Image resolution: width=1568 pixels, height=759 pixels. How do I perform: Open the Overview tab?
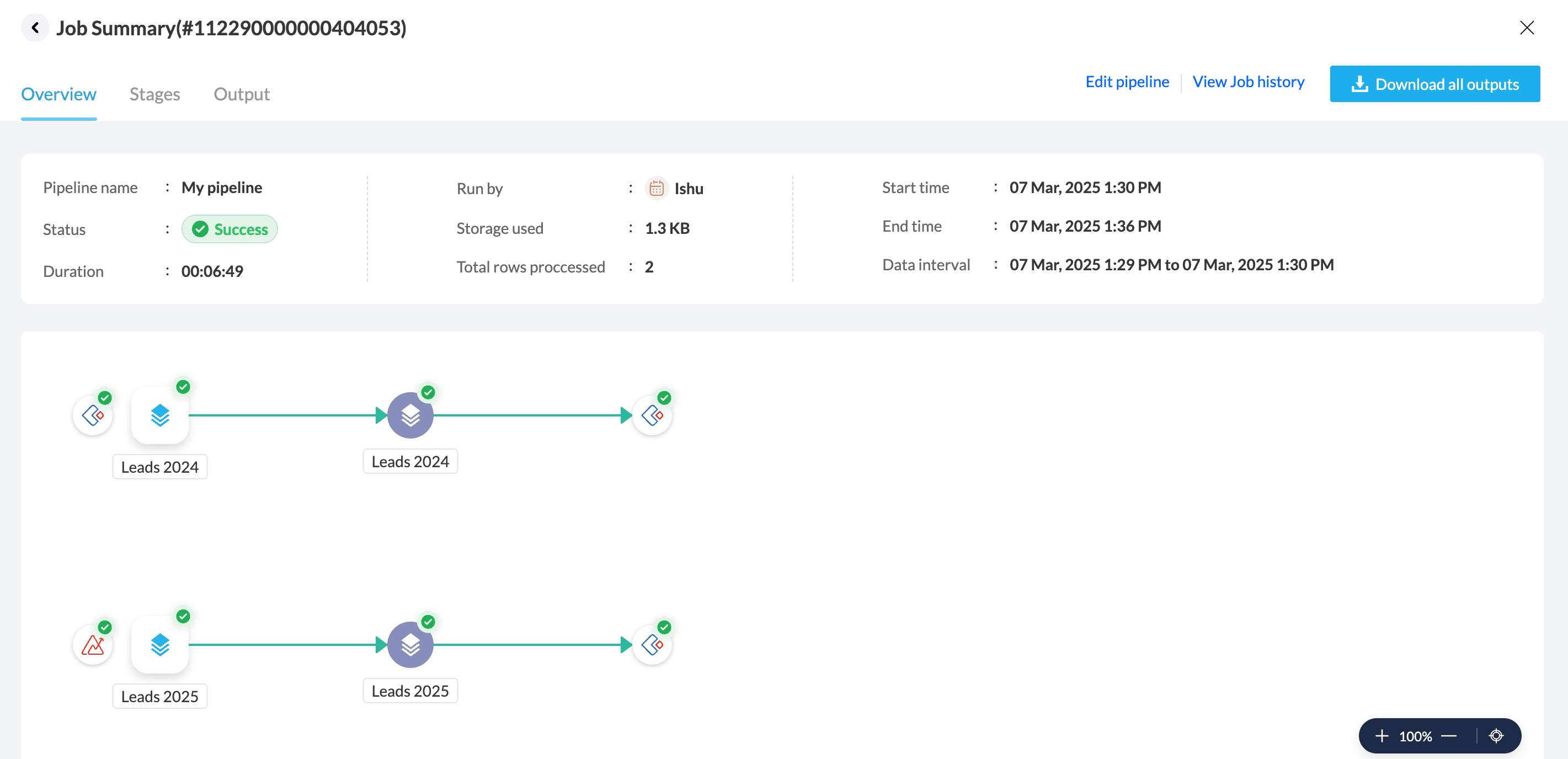click(x=58, y=94)
